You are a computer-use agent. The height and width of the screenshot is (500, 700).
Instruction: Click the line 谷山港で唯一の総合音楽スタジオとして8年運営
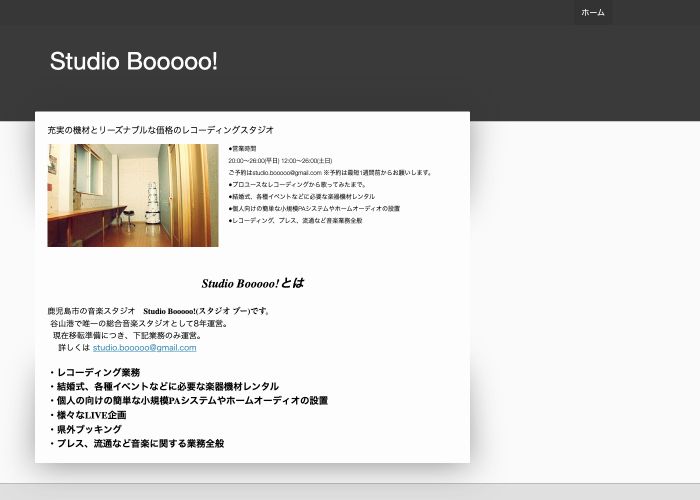pos(139,323)
